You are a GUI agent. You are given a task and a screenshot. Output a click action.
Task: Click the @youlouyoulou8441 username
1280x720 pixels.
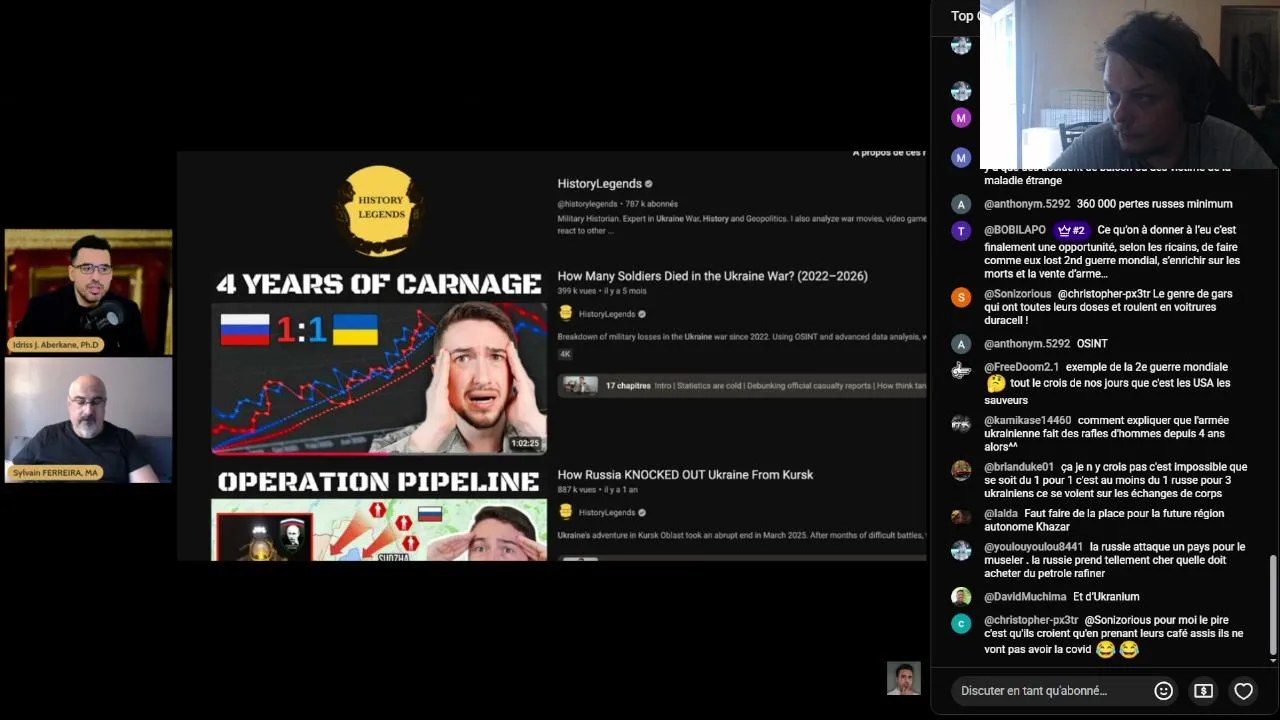tap(1033, 547)
